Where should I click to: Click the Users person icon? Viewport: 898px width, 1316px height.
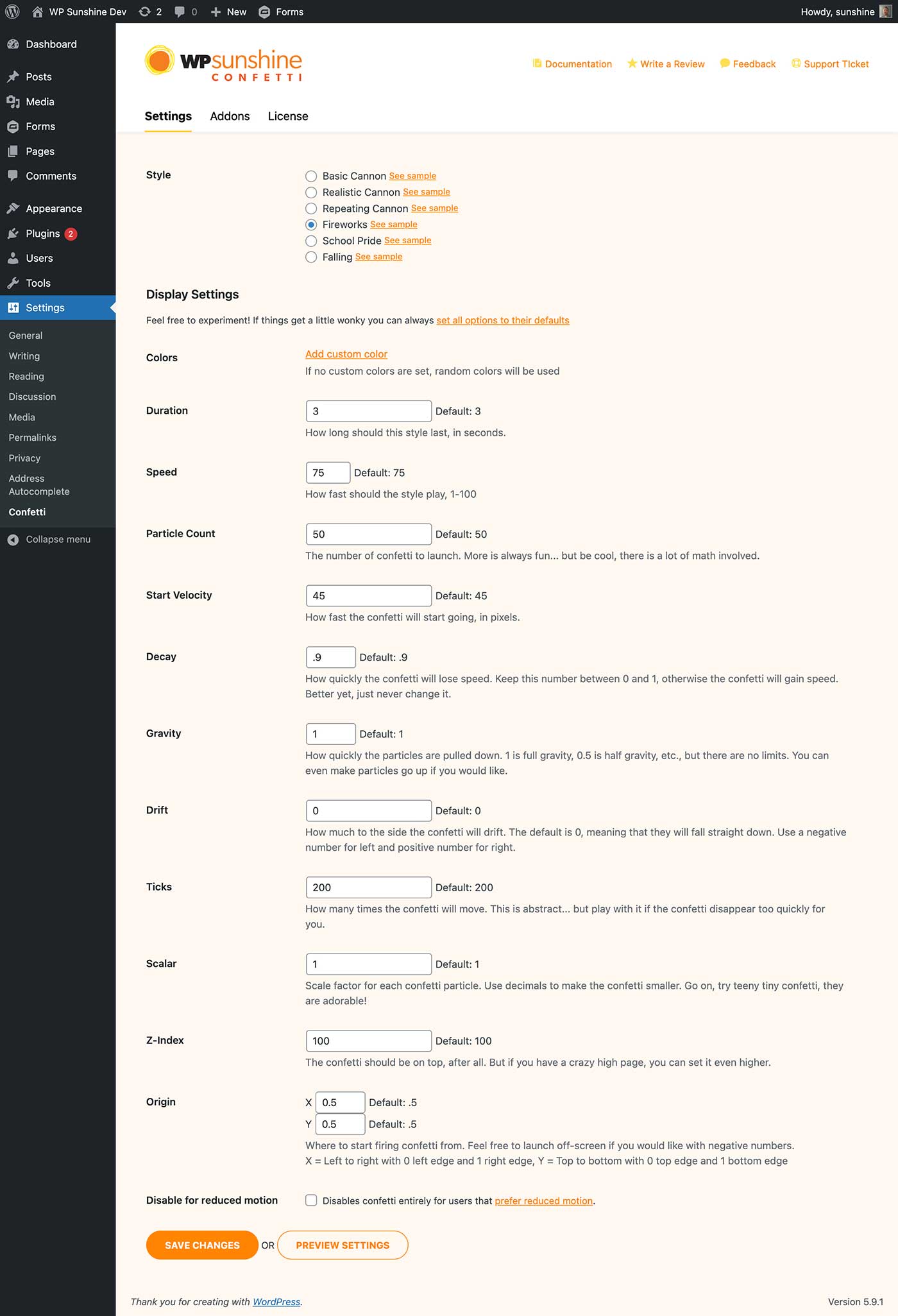[13, 258]
